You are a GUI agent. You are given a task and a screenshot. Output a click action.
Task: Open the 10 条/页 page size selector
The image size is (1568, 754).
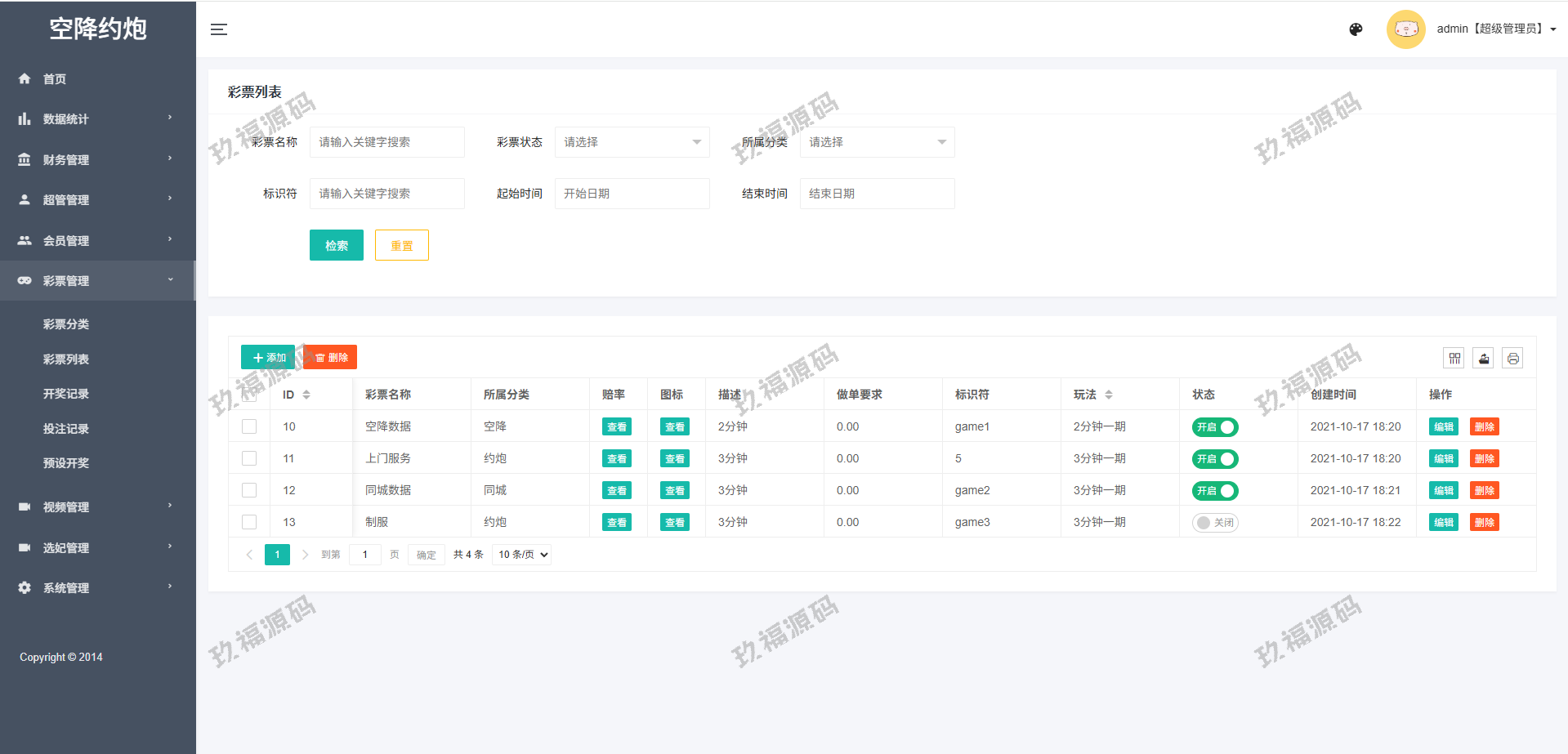tap(522, 555)
